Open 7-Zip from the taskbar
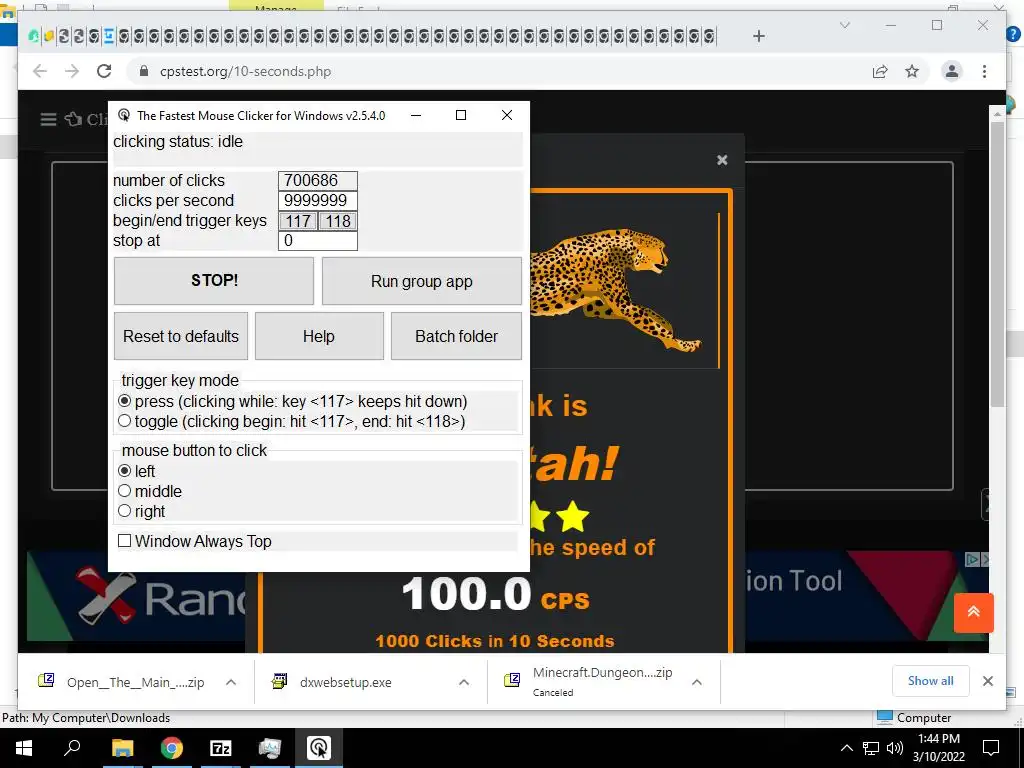This screenshot has height=768, width=1024. [x=220, y=748]
